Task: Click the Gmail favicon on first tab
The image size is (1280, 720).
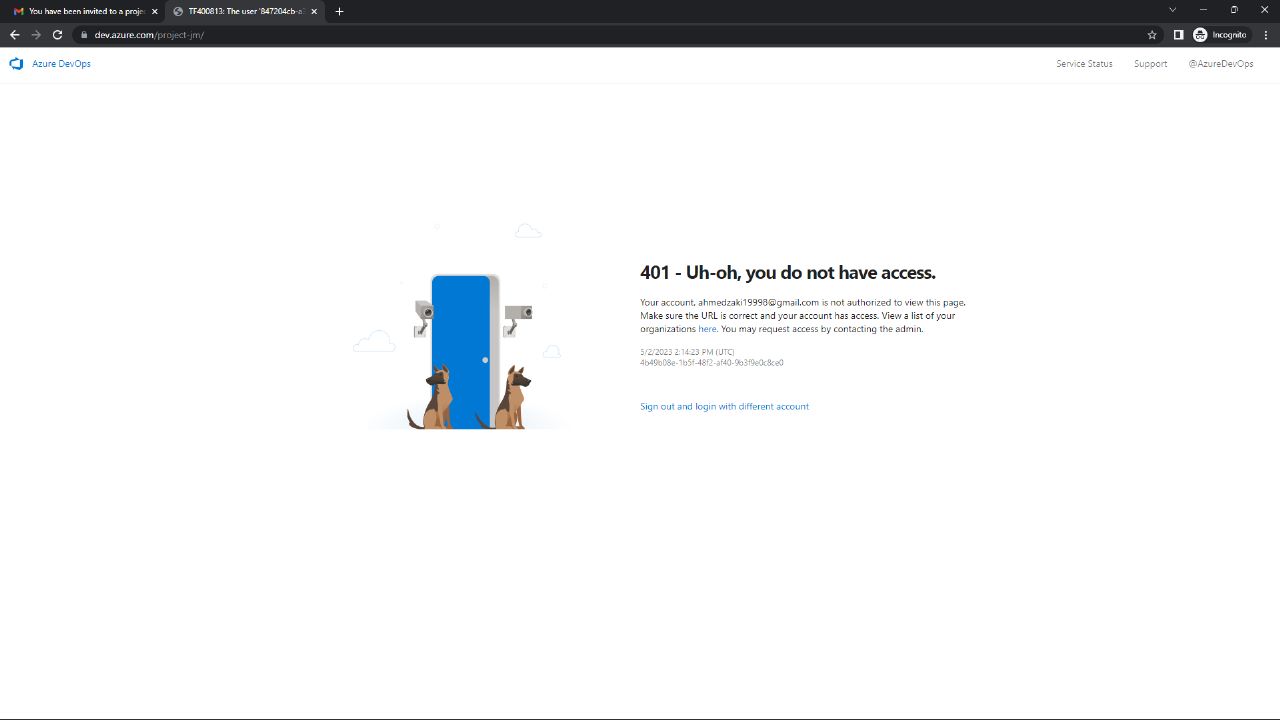Action: 18,11
